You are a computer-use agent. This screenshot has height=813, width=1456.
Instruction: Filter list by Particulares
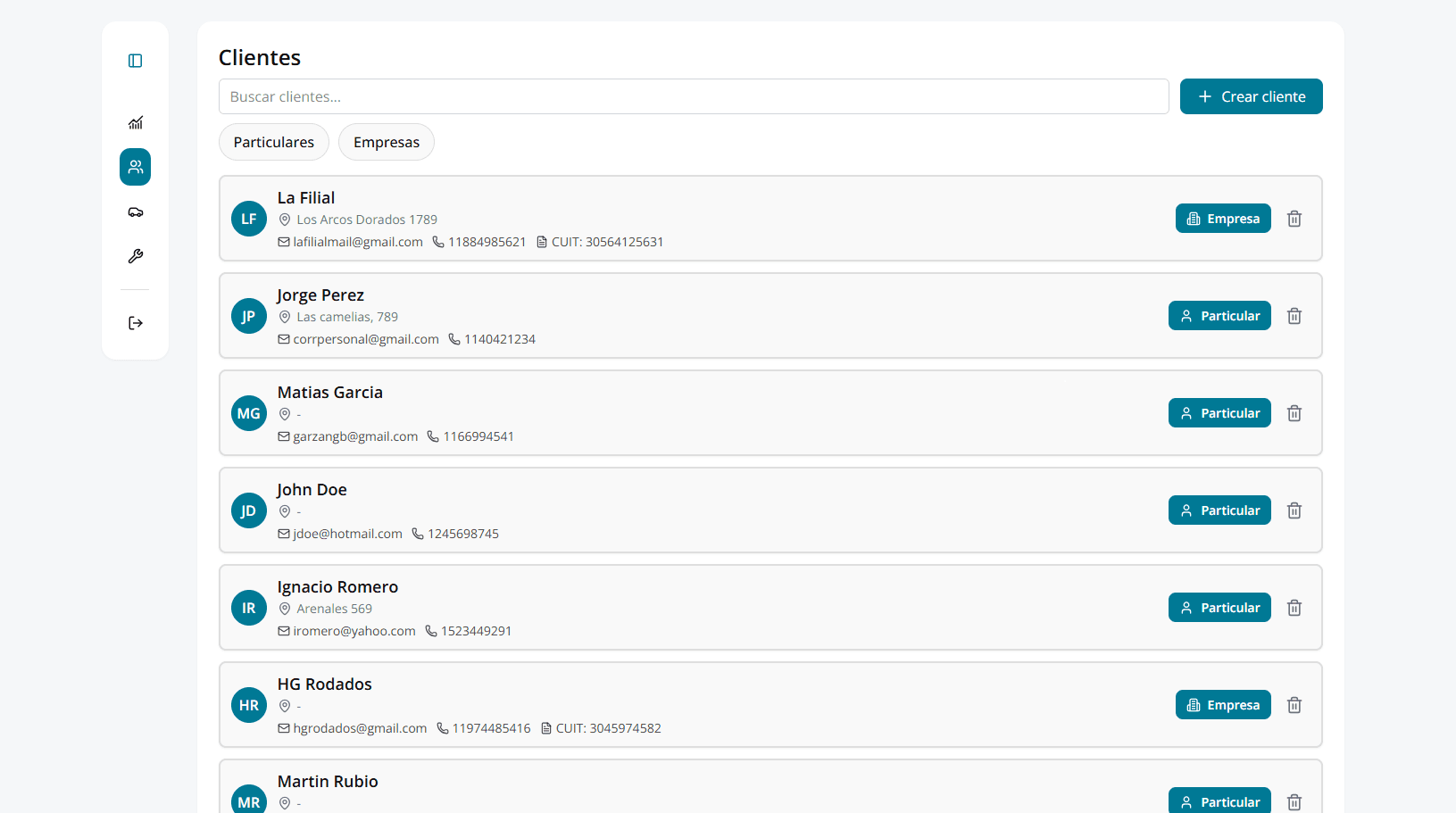[274, 142]
